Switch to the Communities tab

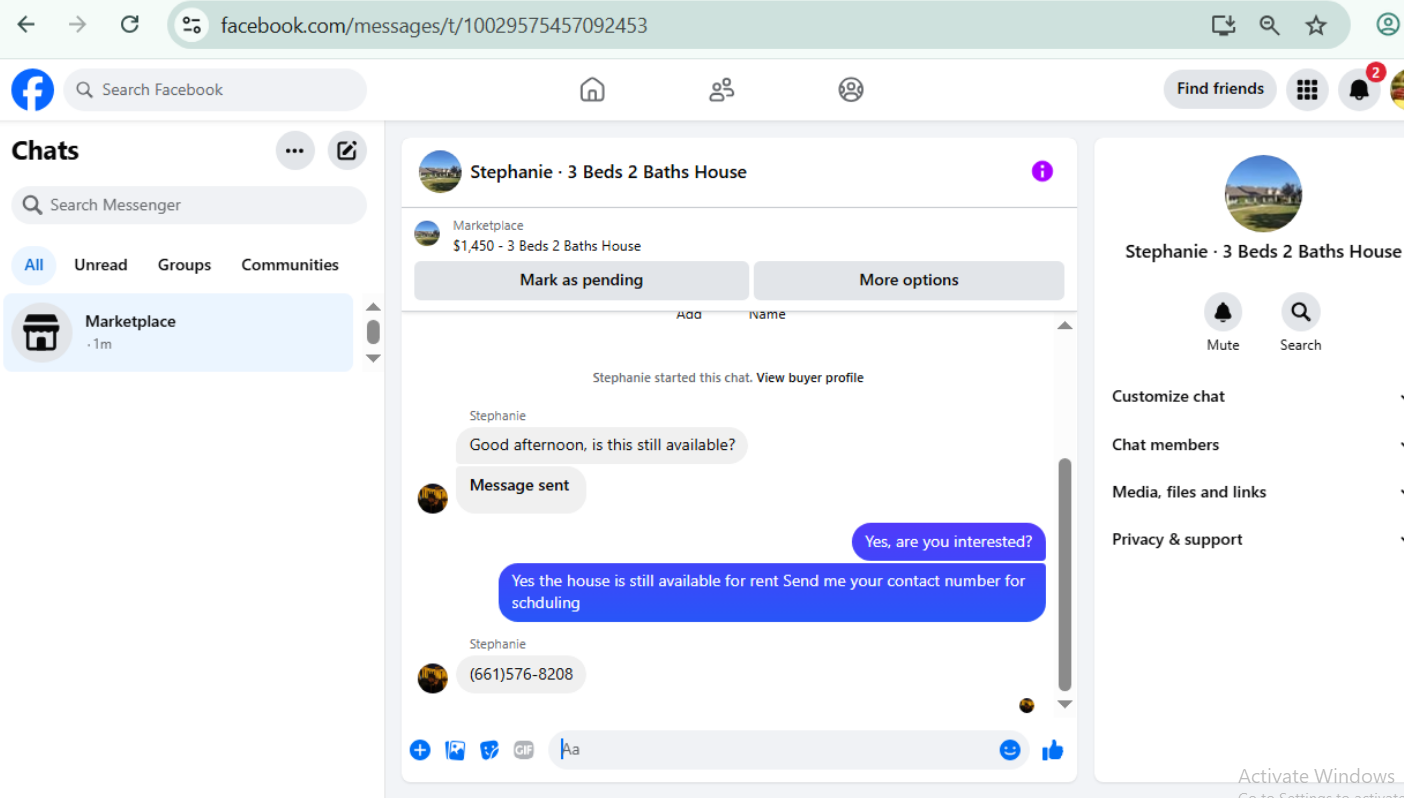290,265
